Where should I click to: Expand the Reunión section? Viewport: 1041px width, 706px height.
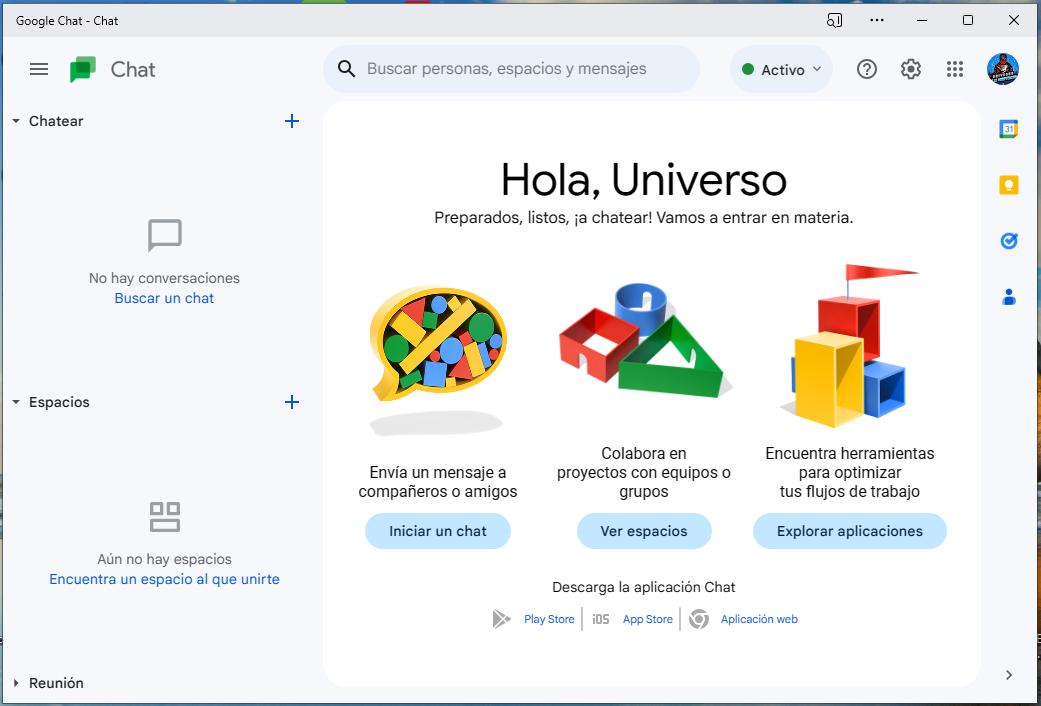tap(16, 683)
